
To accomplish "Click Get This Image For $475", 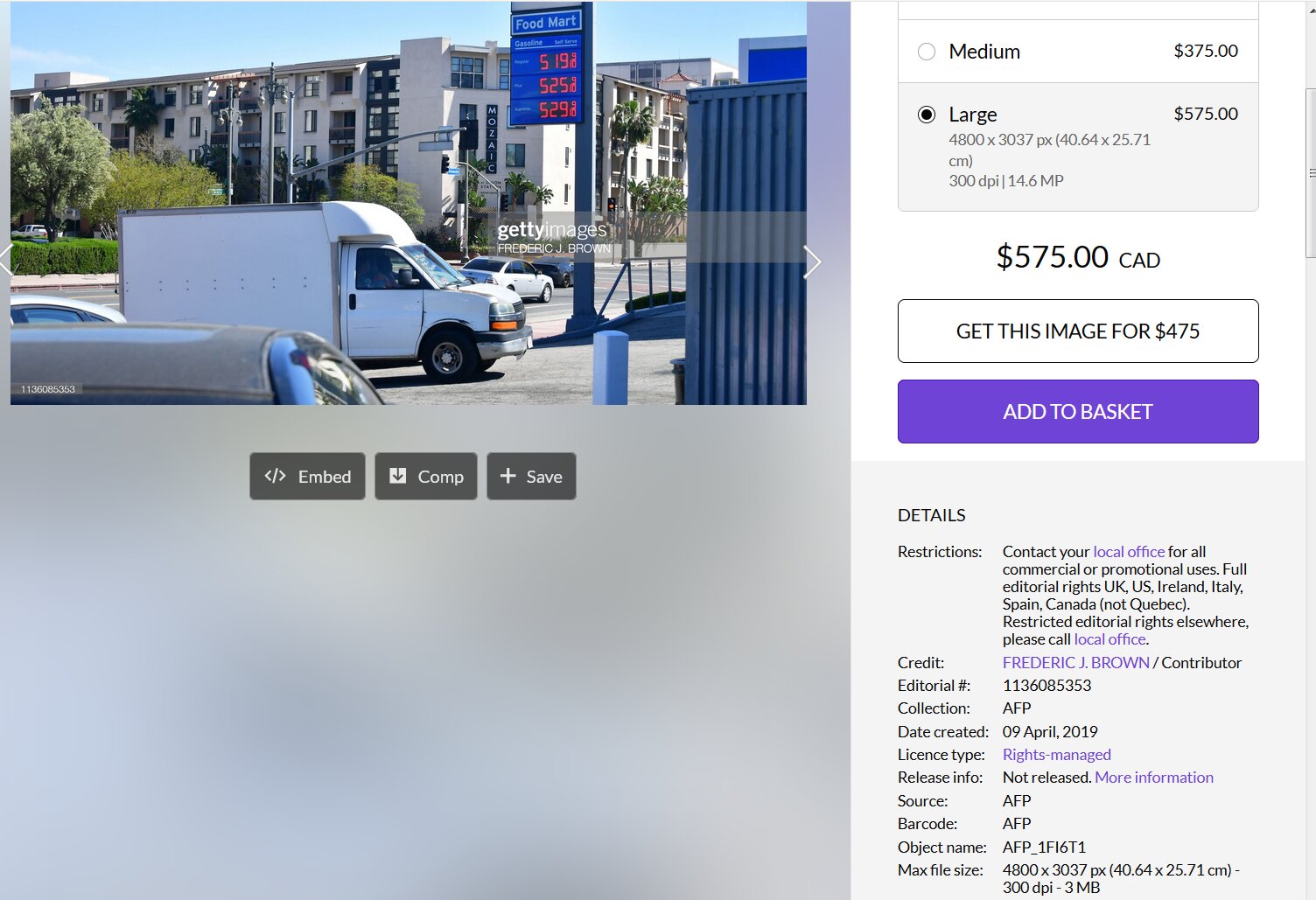I will (1077, 331).
